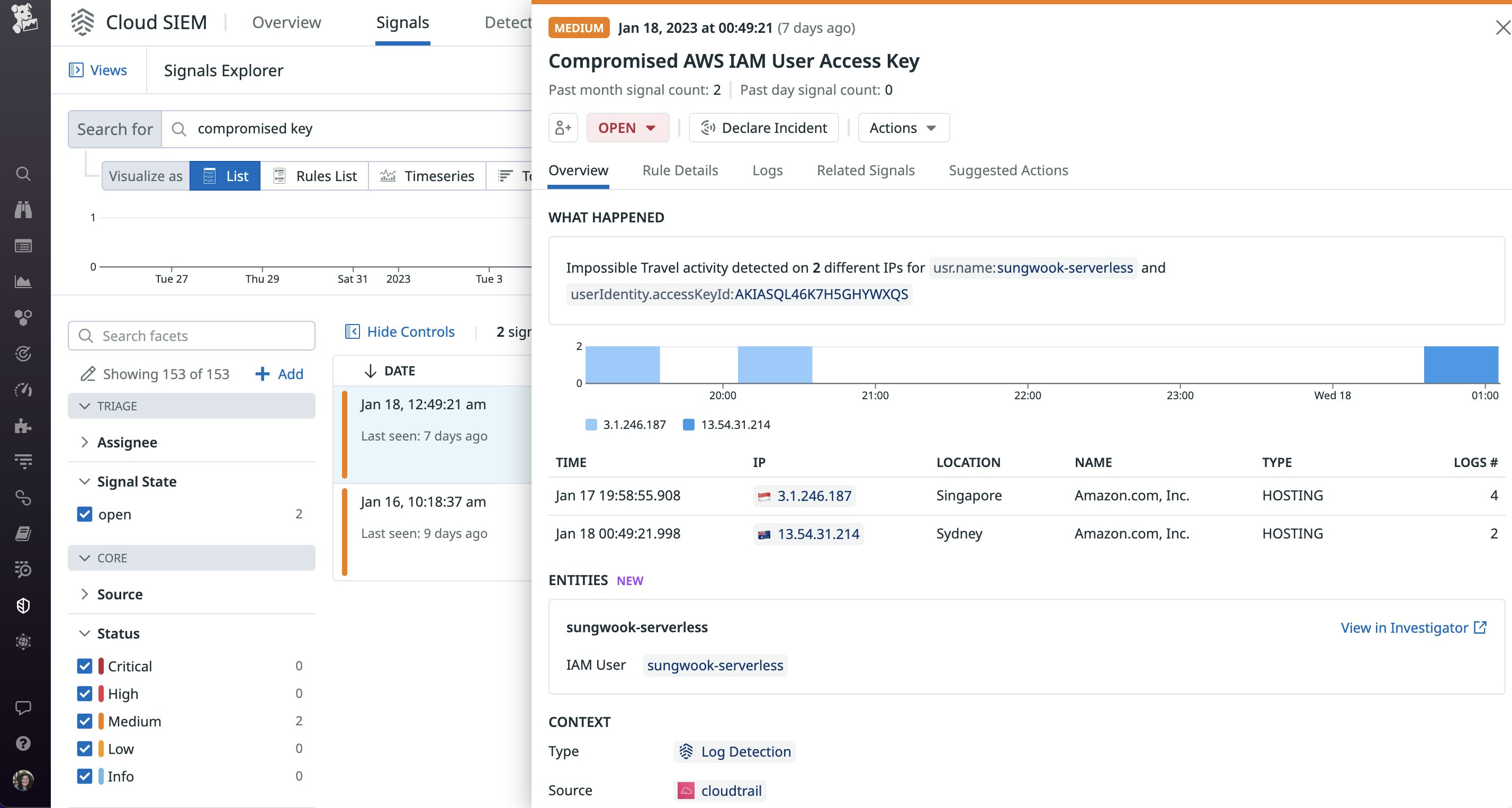
Task: Click the Search facets input field
Action: pos(200,336)
